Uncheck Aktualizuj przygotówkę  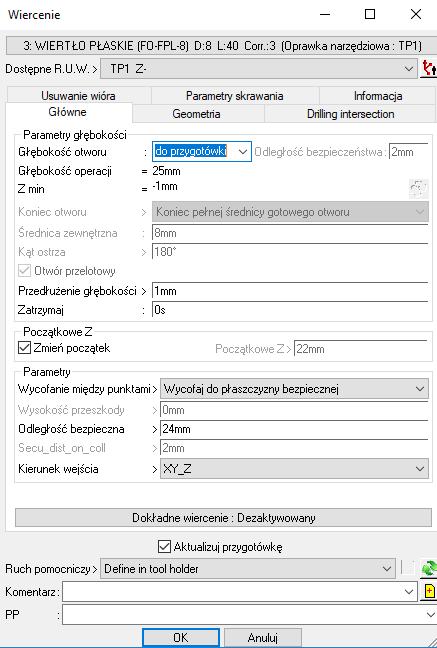[x=164, y=547]
